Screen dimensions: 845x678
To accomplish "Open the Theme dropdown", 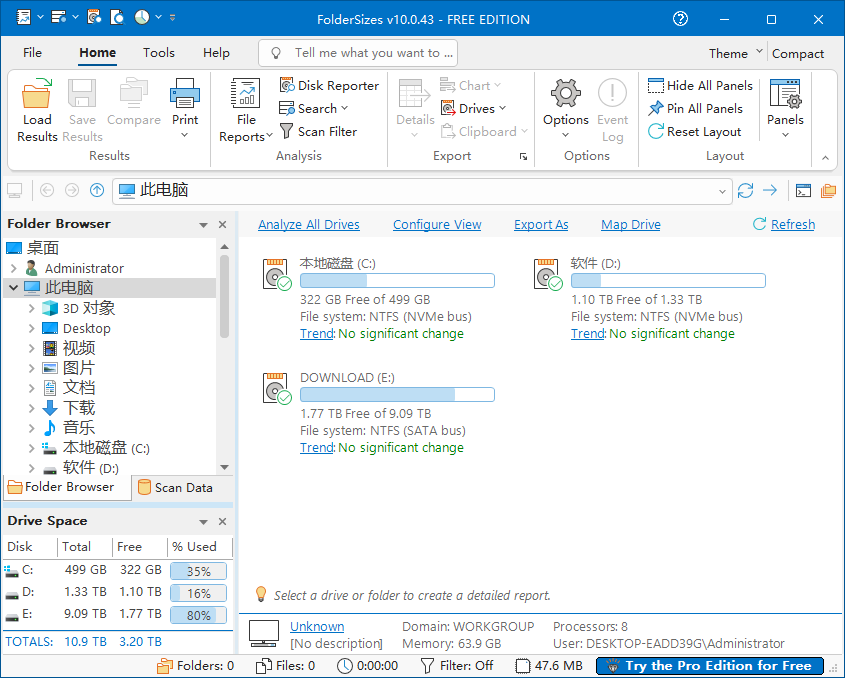I will coord(735,54).
